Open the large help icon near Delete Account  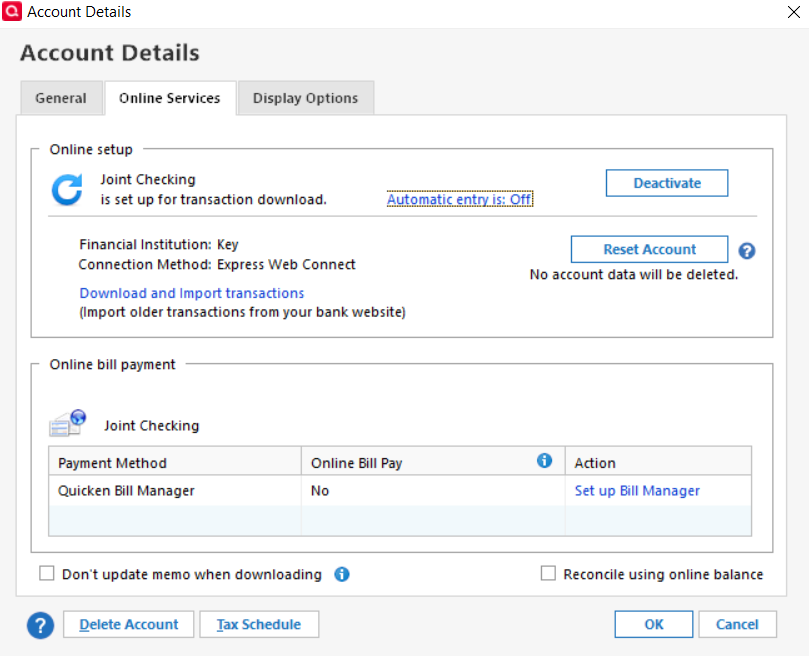40,625
